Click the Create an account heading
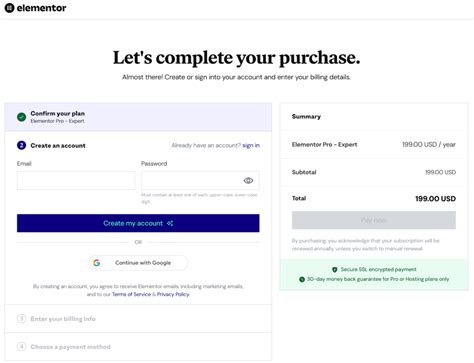 coord(58,146)
